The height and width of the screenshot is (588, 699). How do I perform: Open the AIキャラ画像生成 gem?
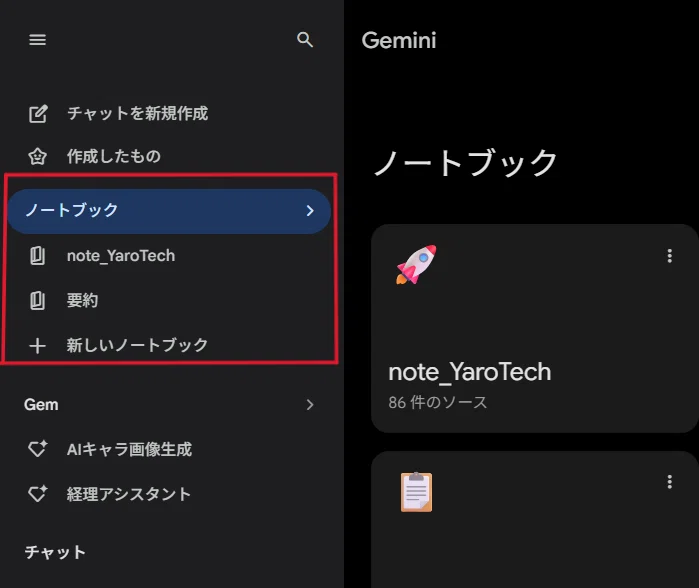pyautogui.click(x=129, y=449)
